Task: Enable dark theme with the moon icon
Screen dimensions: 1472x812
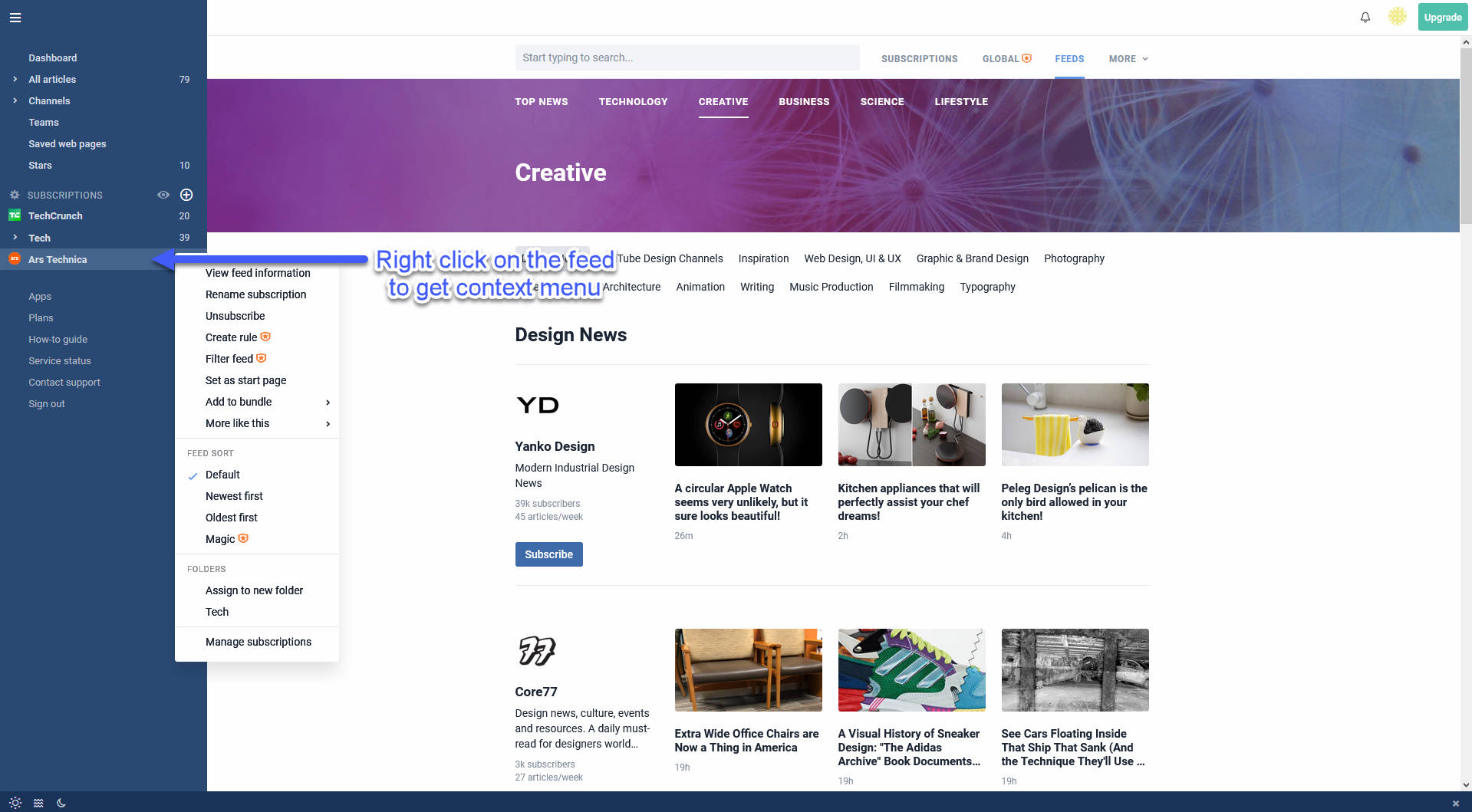Action: (x=61, y=802)
